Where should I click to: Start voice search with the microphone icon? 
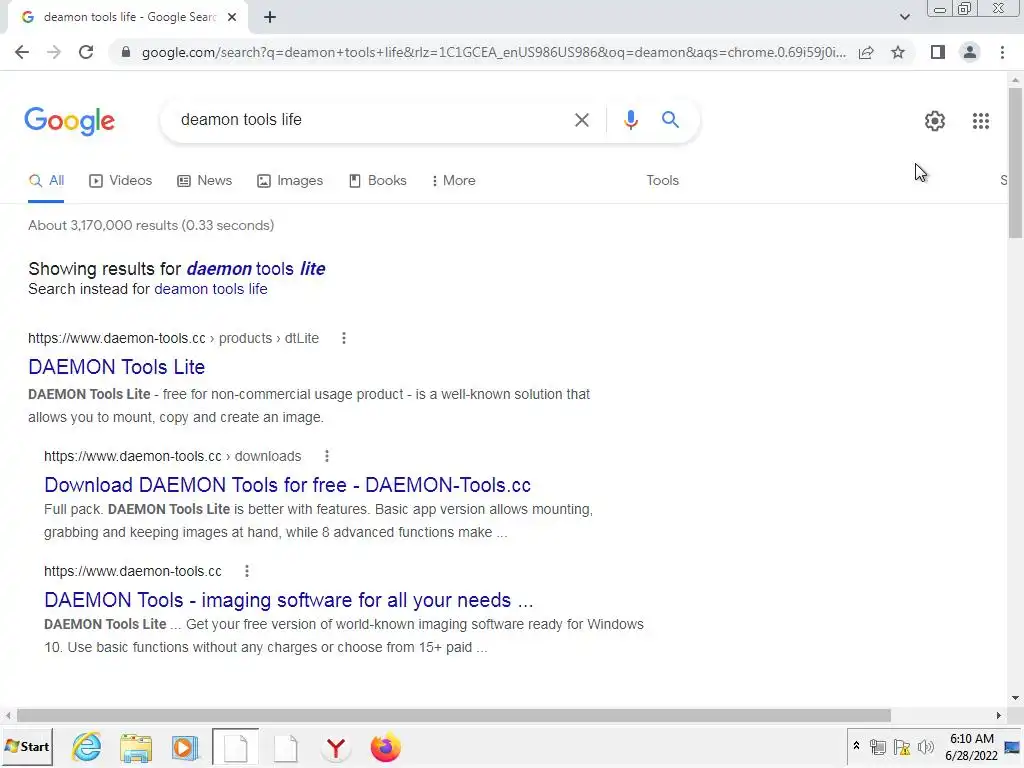630,120
